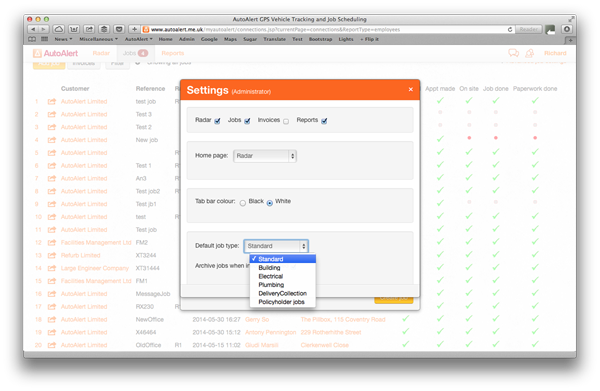Click the Customer column header
Viewport: 600px width, 391px height.
pyautogui.click(x=75, y=88)
